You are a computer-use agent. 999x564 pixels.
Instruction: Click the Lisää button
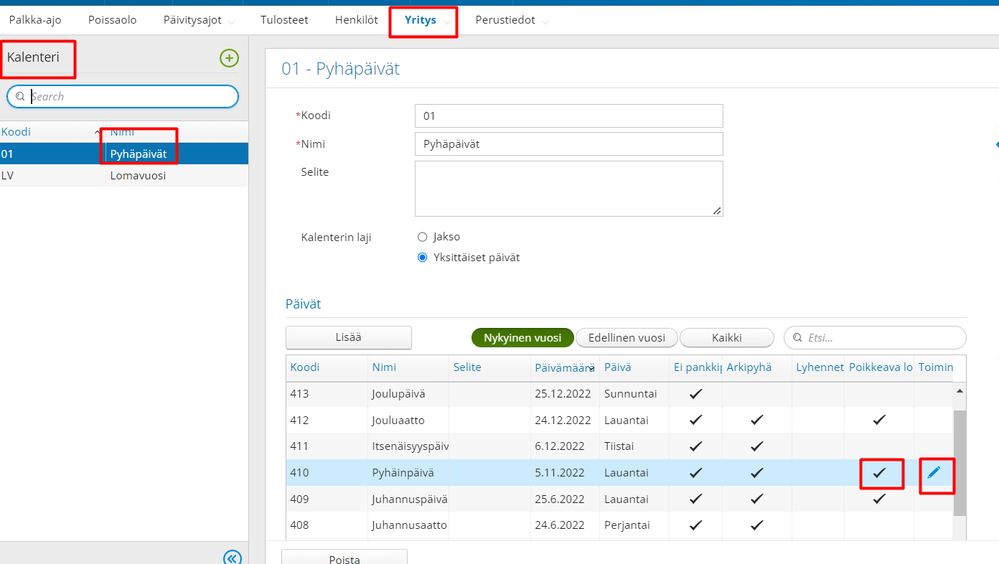coord(349,337)
